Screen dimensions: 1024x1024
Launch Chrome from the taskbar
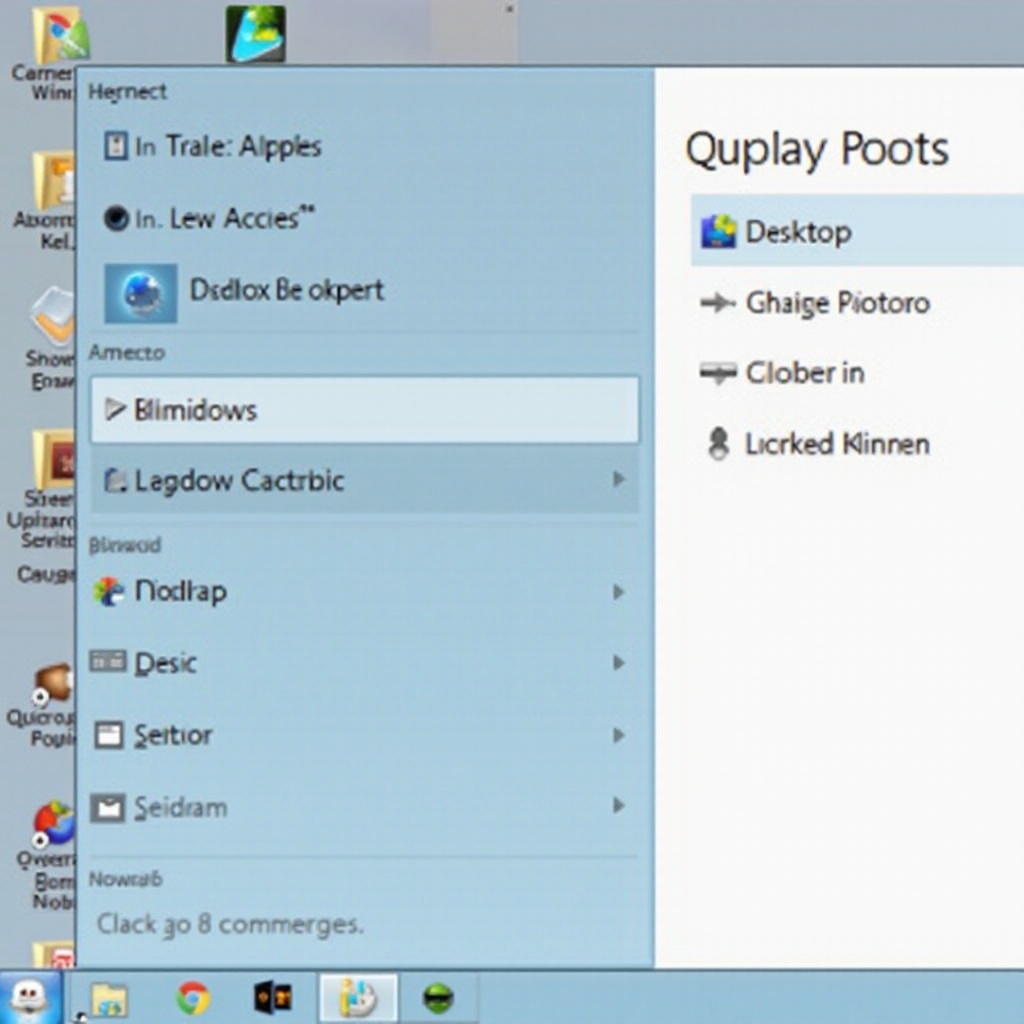point(193,998)
